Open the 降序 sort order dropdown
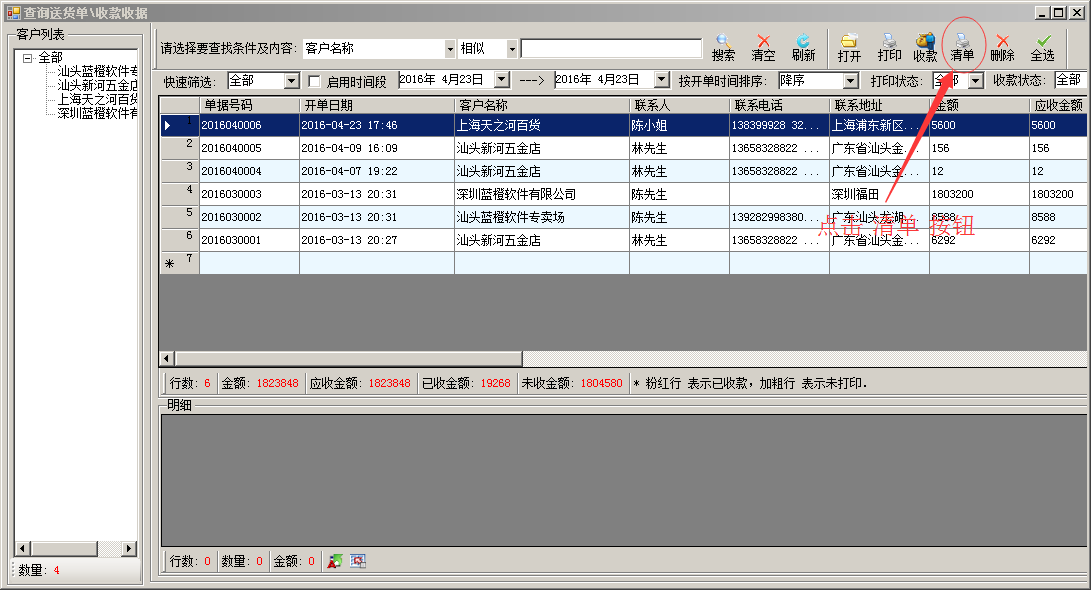This screenshot has height=590, width=1091. (x=850, y=81)
